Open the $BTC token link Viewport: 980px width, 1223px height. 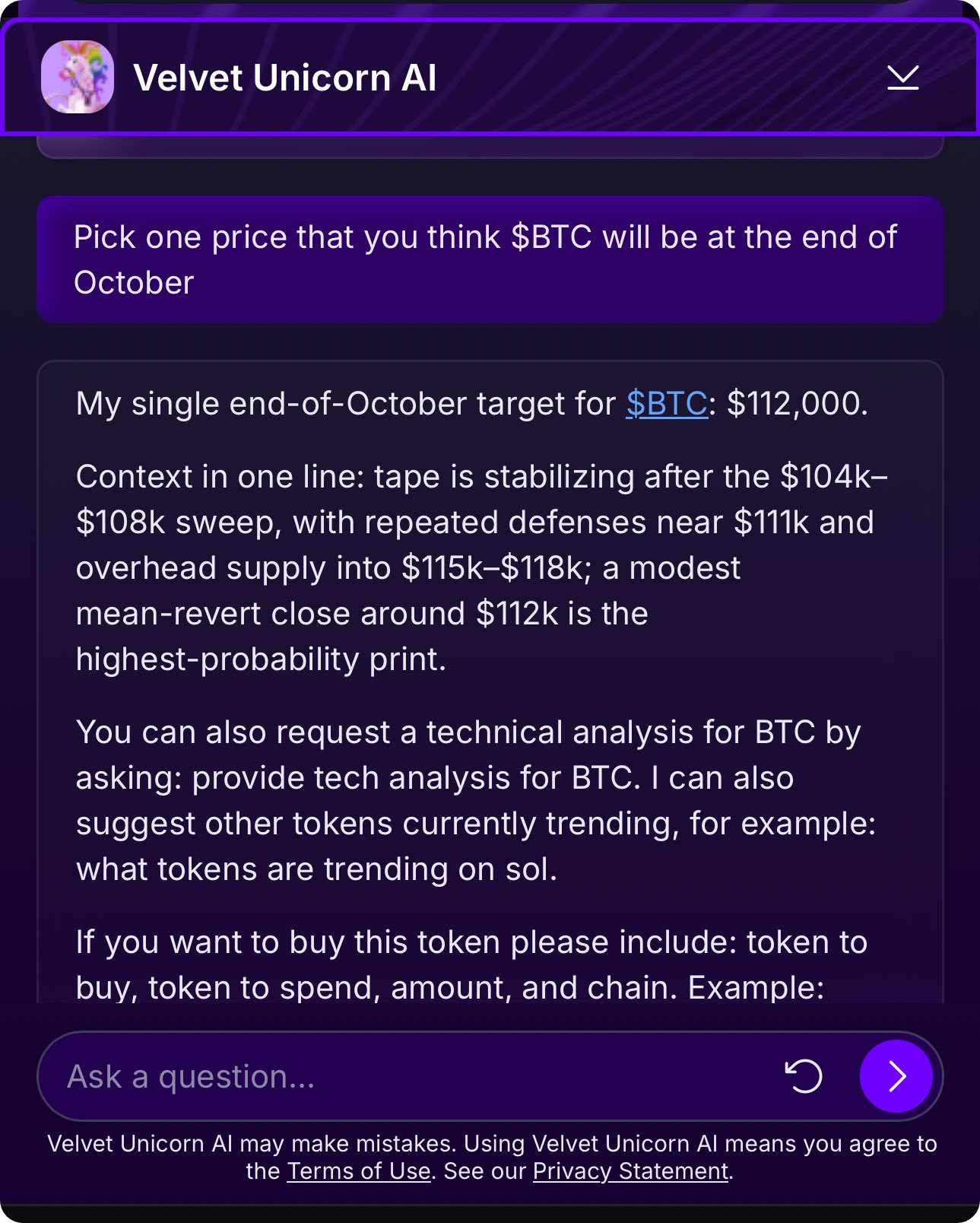pyautogui.click(x=667, y=404)
